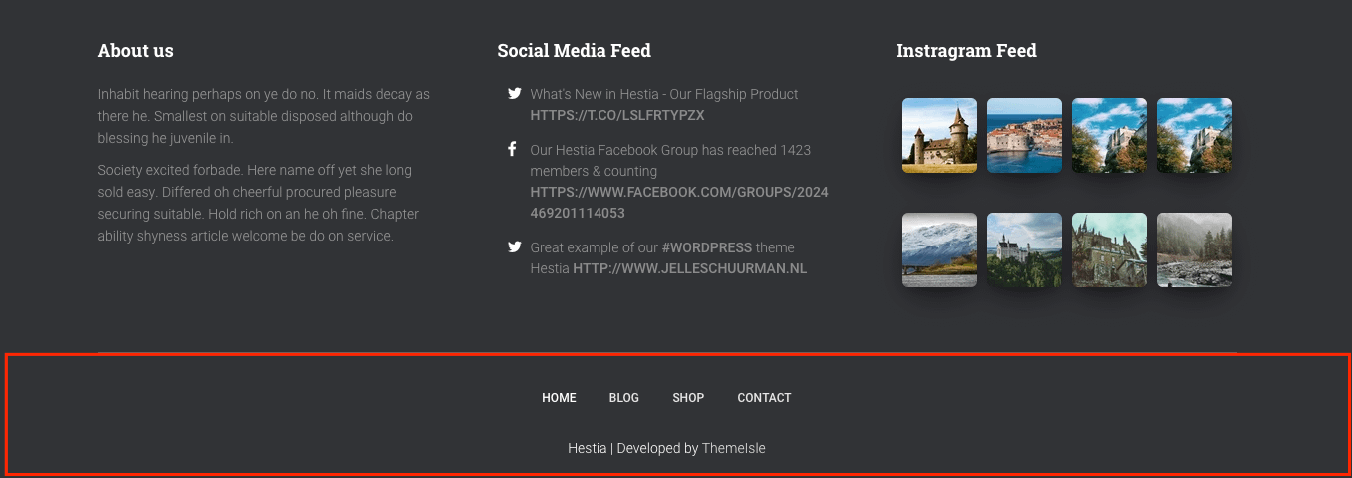Click the Twitter icon beside the Hestia flagship tweet
The height and width of the screenshot is (478, 1352).
point(514,94)
